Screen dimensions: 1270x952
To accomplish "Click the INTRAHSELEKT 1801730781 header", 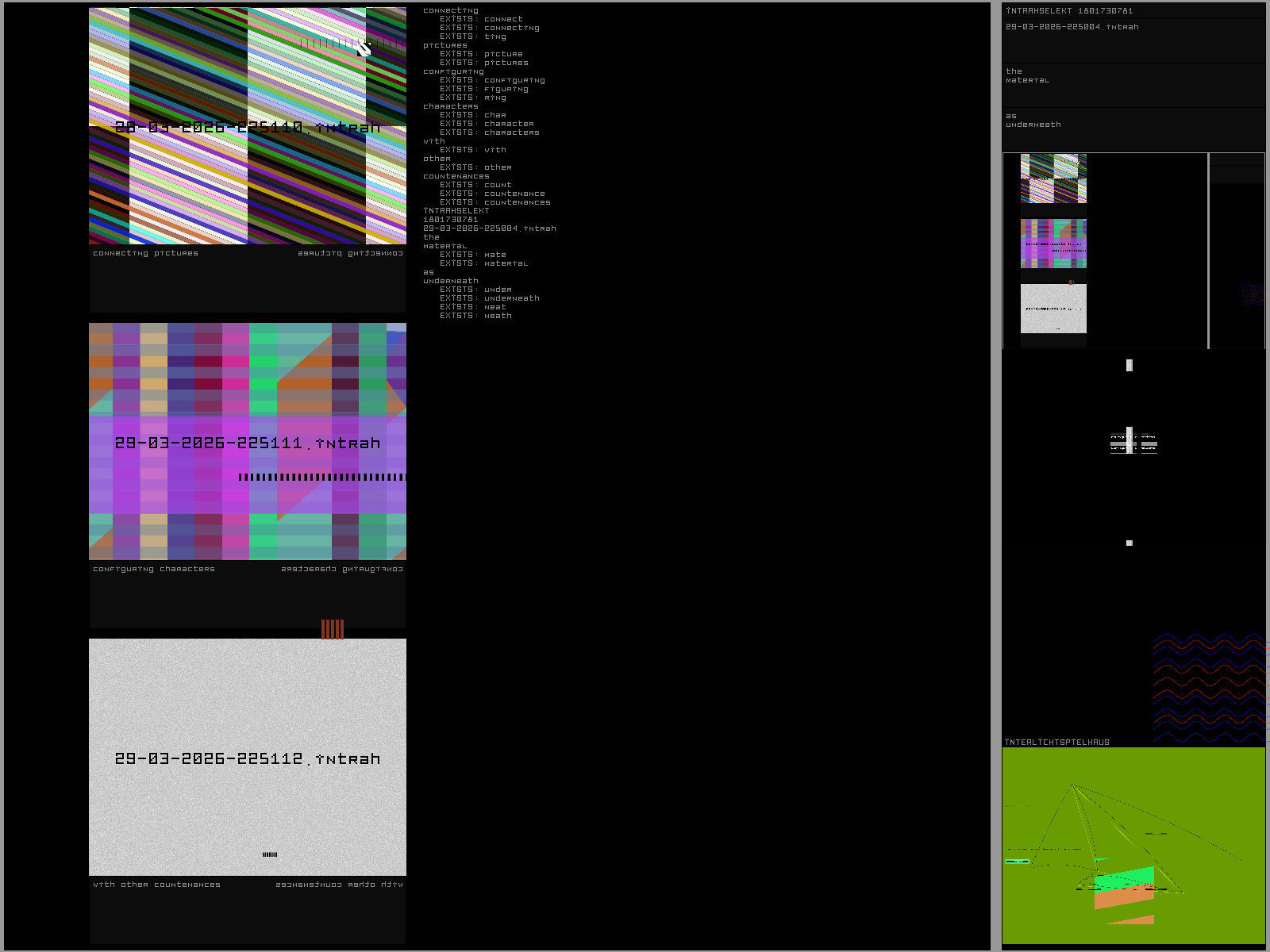I will (1069, 11).
